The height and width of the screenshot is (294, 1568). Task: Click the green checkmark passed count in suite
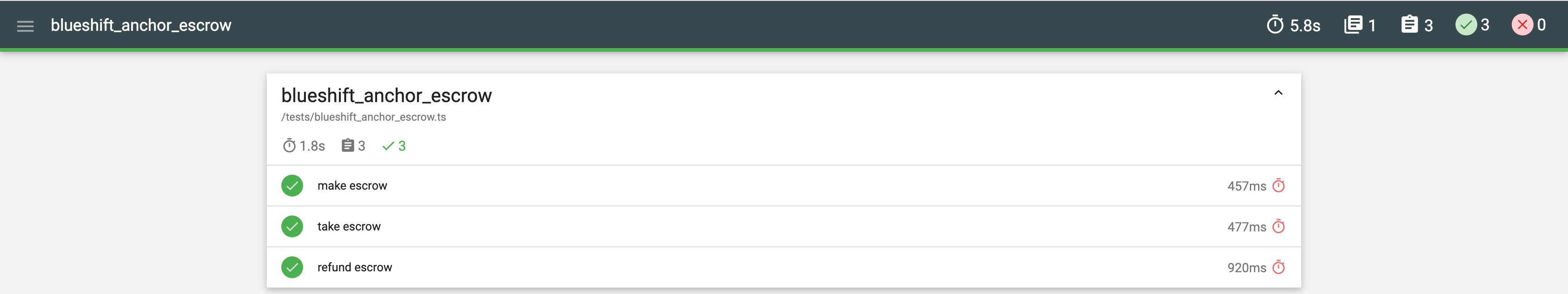[388, 146]
